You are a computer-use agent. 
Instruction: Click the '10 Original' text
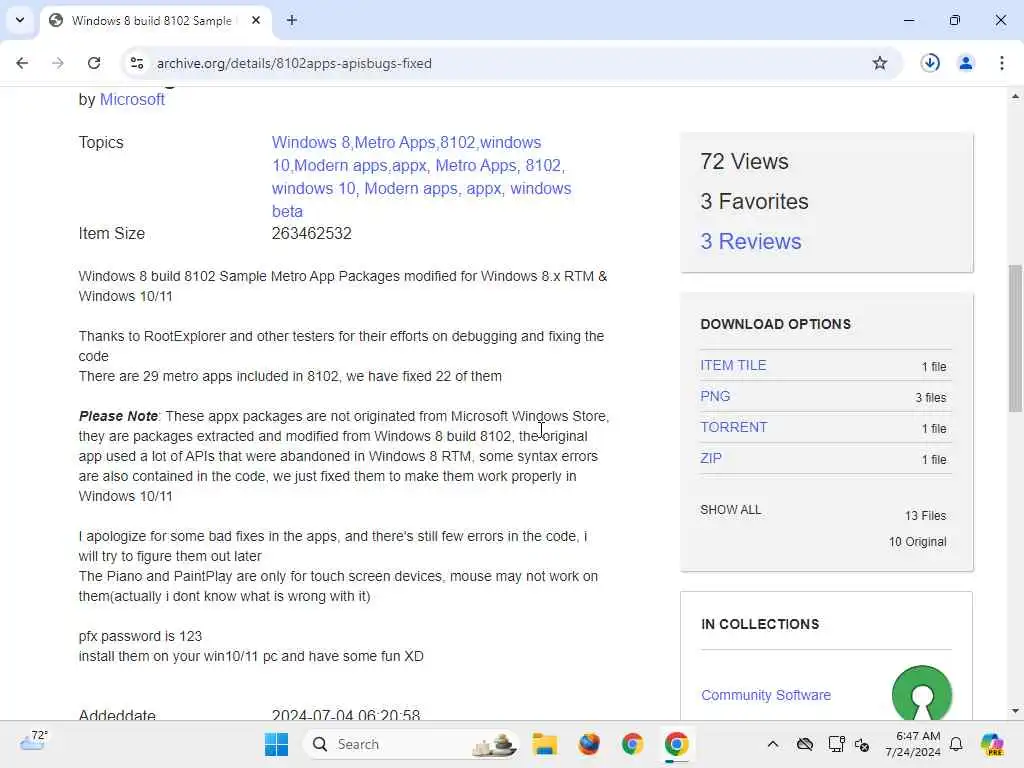click(x=917, y=542)
